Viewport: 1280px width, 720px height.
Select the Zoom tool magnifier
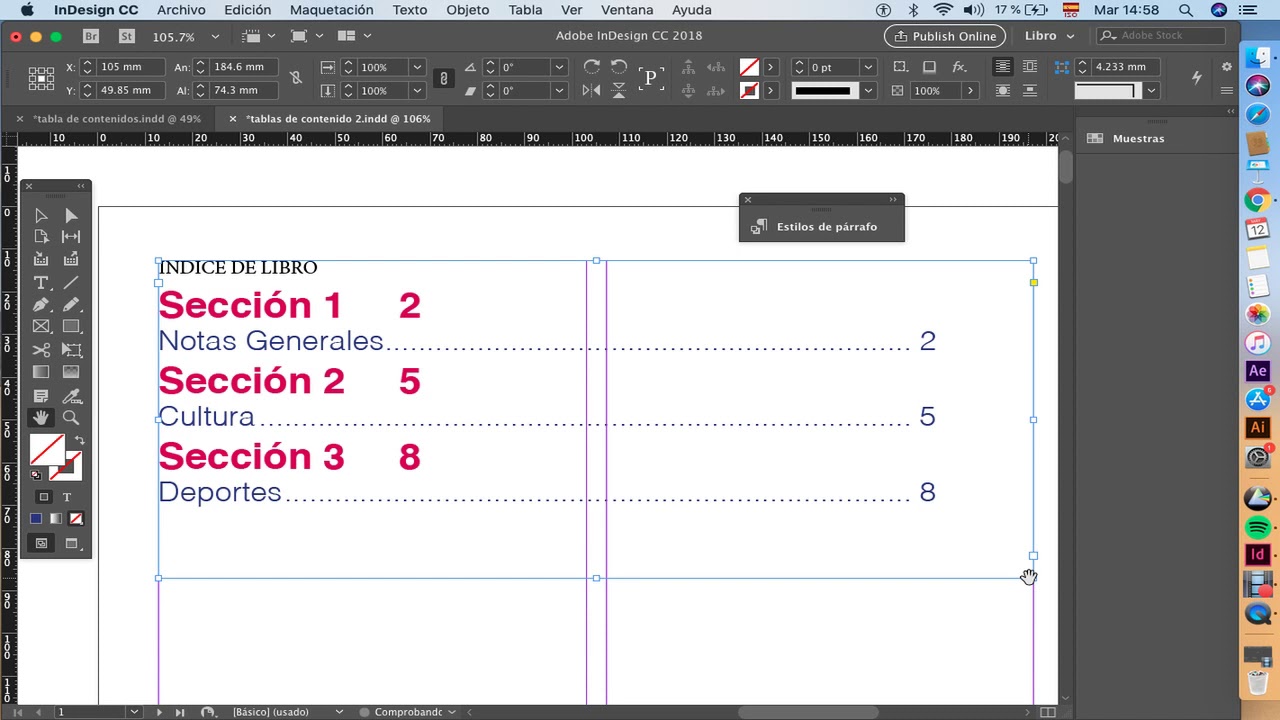point(71,418)
